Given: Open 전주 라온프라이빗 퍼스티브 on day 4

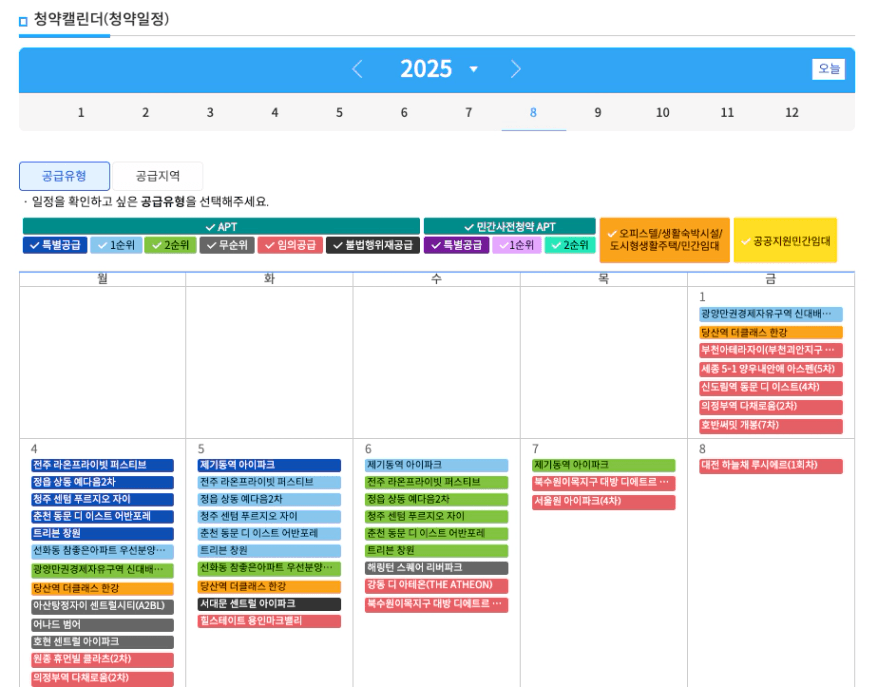Looking at the screenshot, I should [x=102, y=465].
